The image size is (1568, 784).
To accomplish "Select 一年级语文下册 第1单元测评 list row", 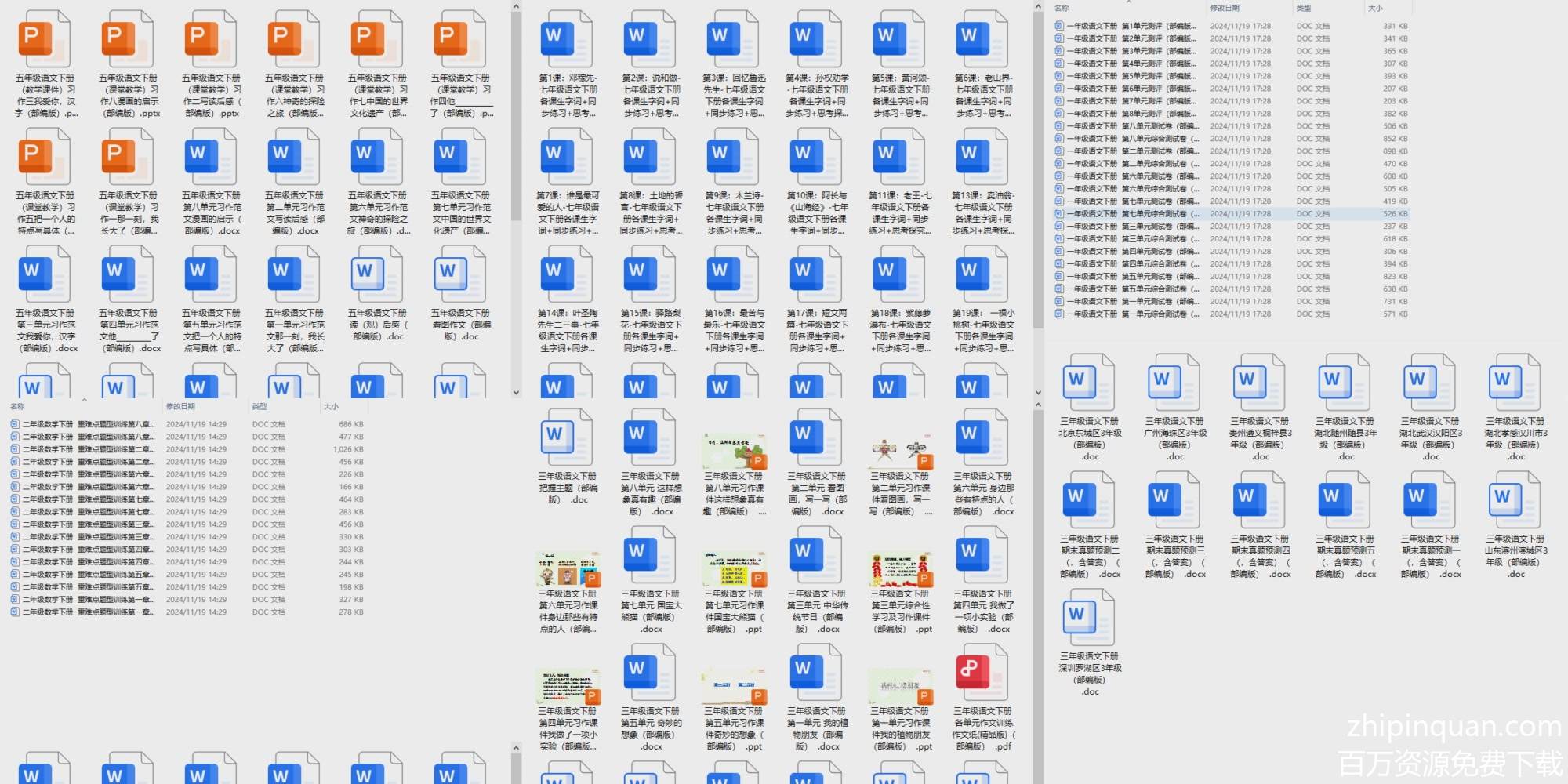I will 1130,26.
